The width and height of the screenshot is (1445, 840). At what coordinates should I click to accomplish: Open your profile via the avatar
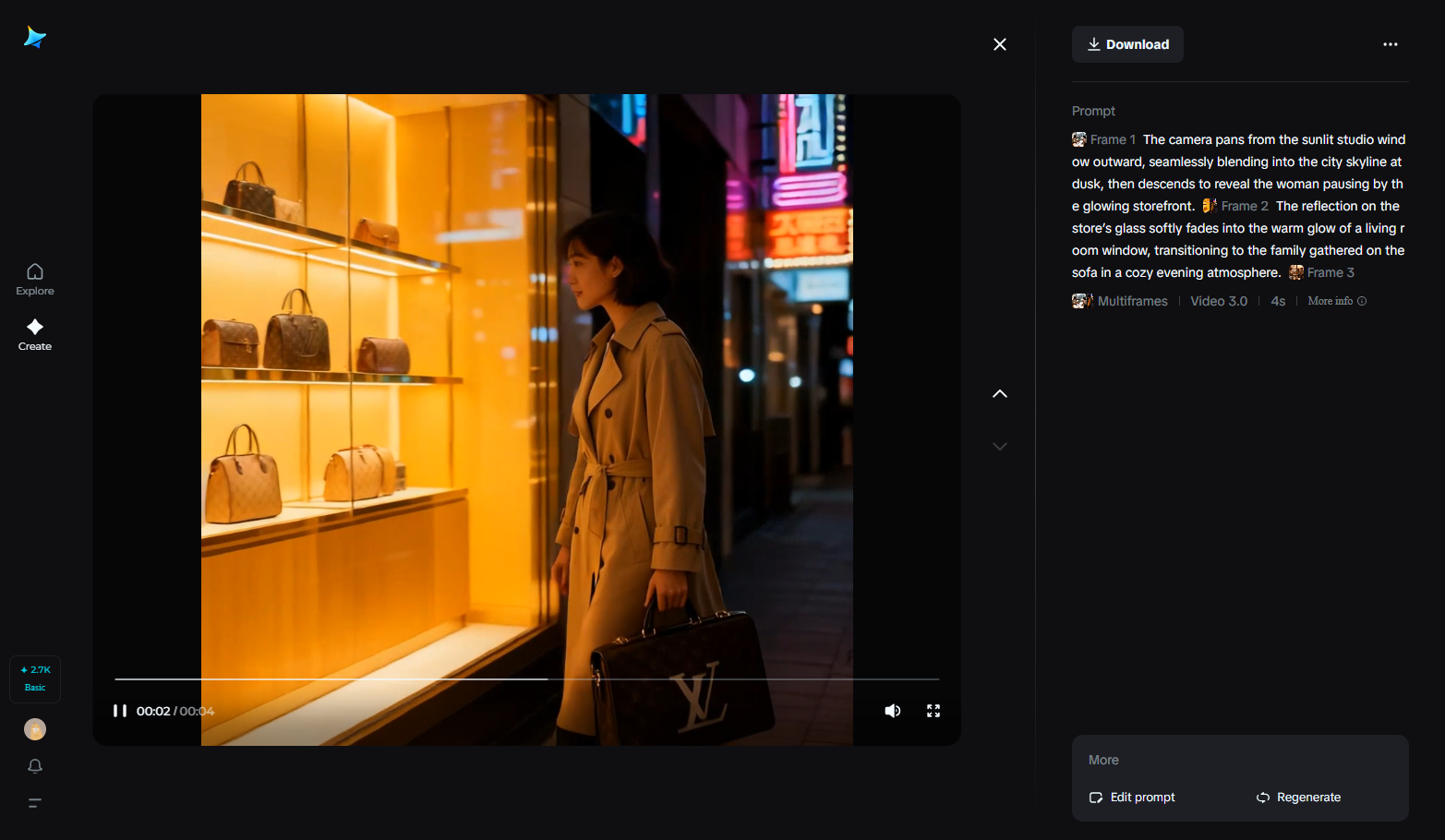(x=34, y=729)
